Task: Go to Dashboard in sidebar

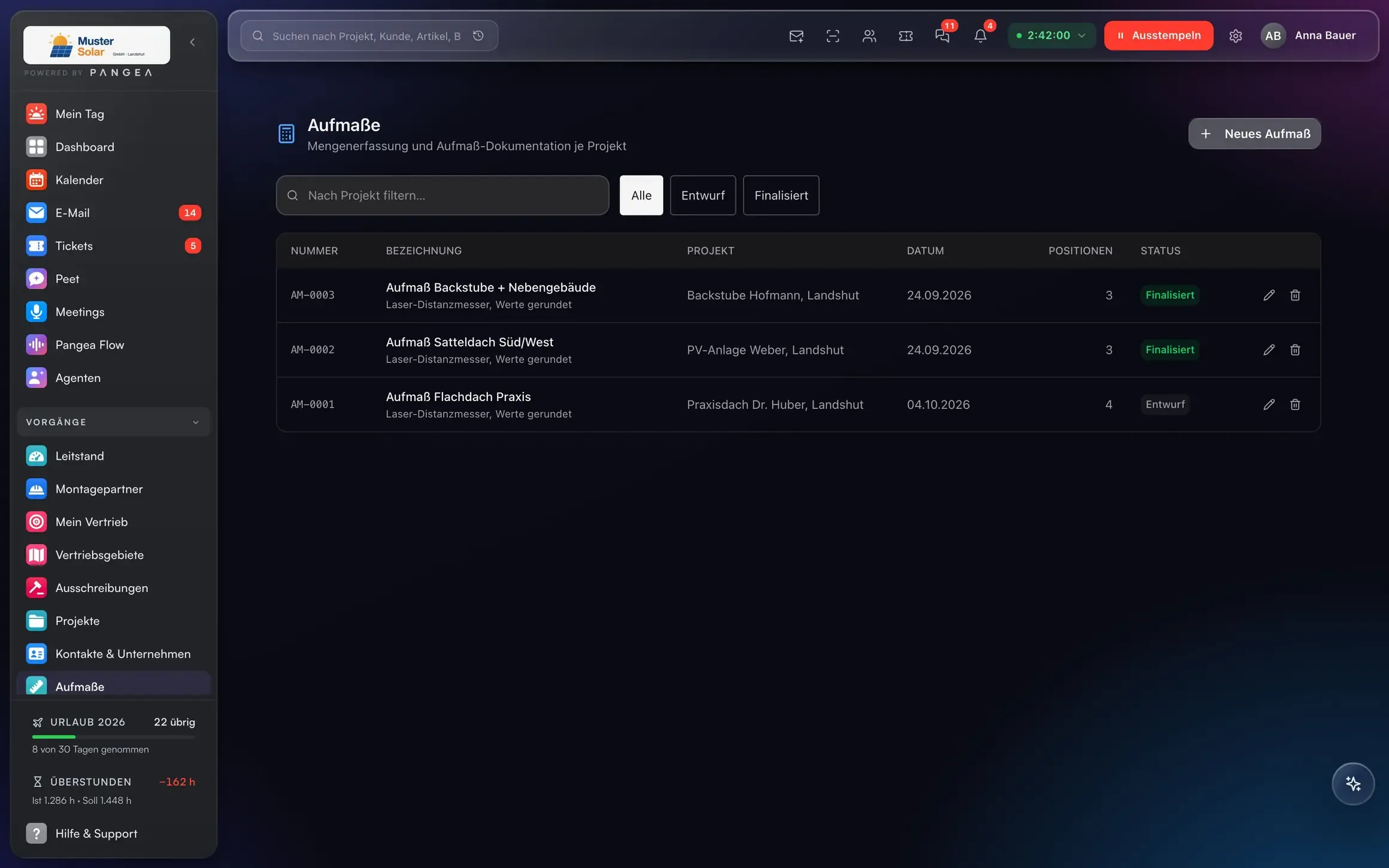Action: point(113,147)
